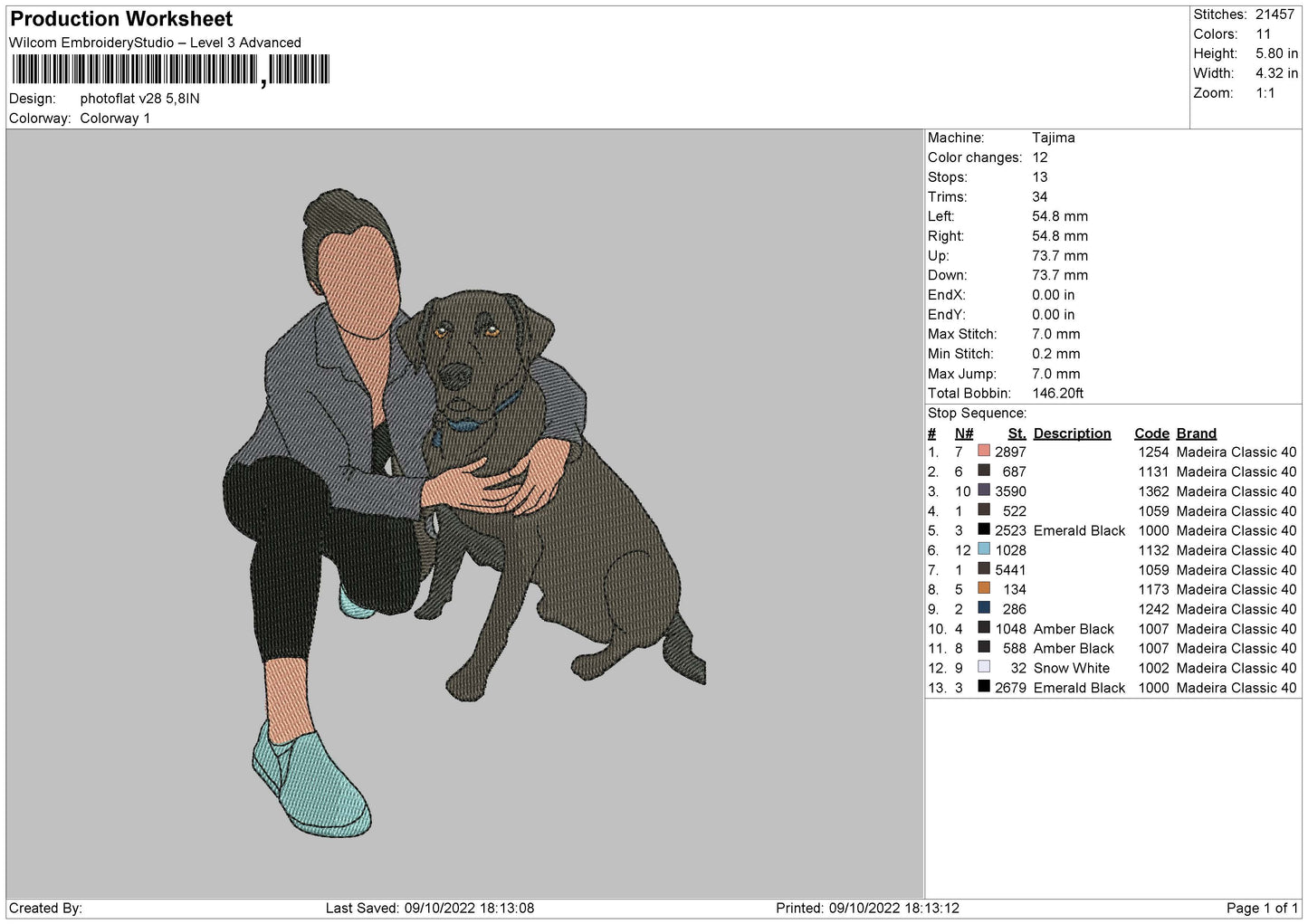This screenshot has height=924, width=1308.
Task: Click the 'Brand' column header
Action: click(1196, 433)
